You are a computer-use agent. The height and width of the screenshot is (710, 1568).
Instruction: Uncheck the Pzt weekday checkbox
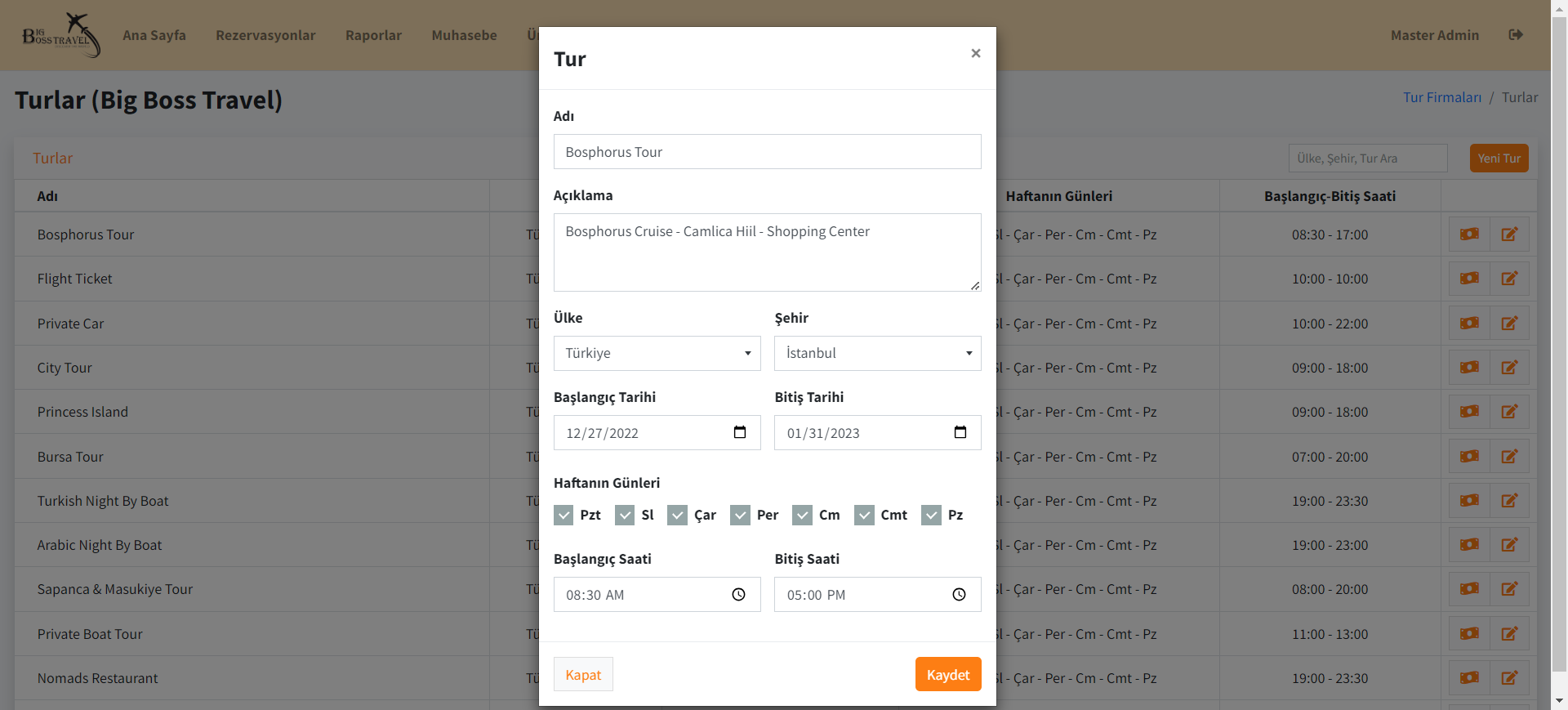point(563,515)
